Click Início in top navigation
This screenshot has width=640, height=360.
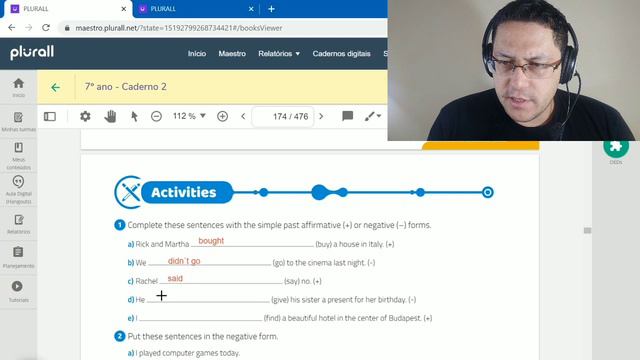197,53
